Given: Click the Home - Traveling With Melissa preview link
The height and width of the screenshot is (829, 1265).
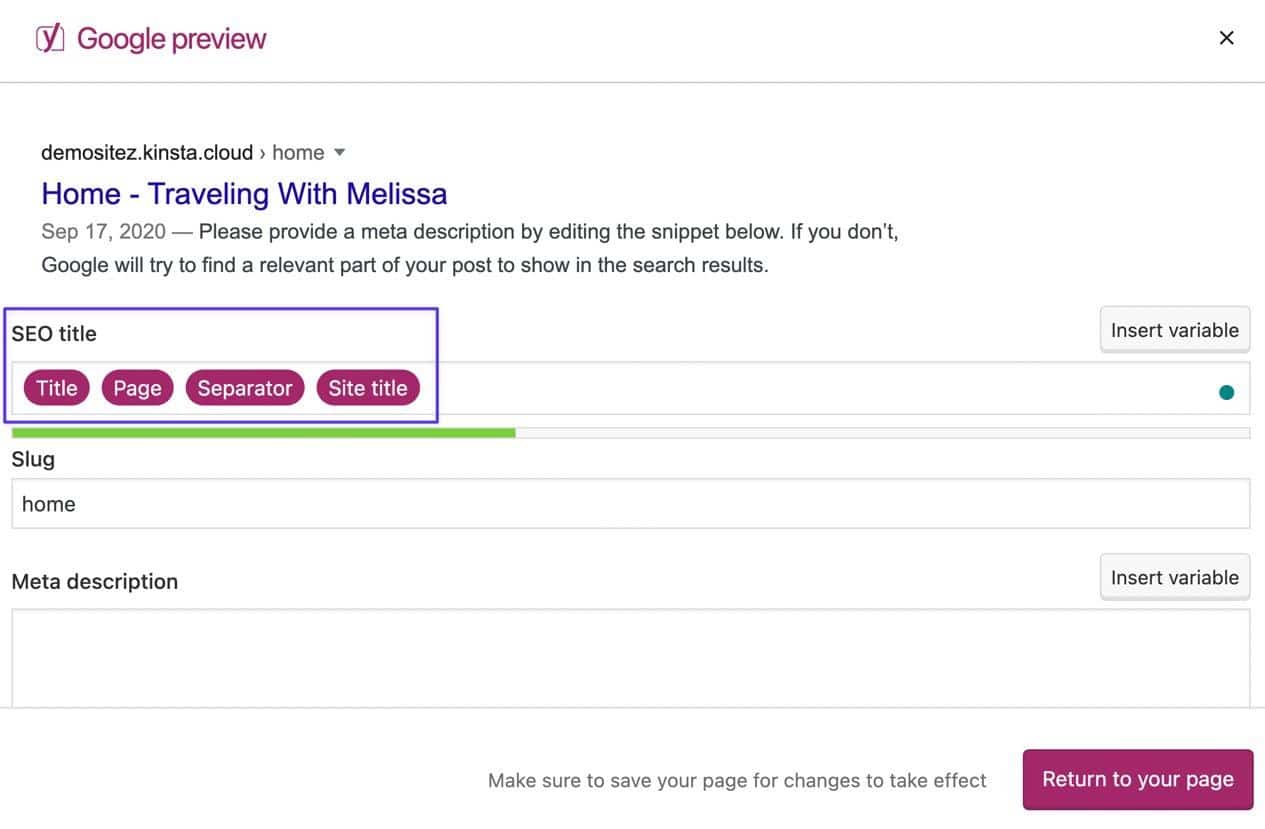Looking at the screenshot, I should coord(243,193).
